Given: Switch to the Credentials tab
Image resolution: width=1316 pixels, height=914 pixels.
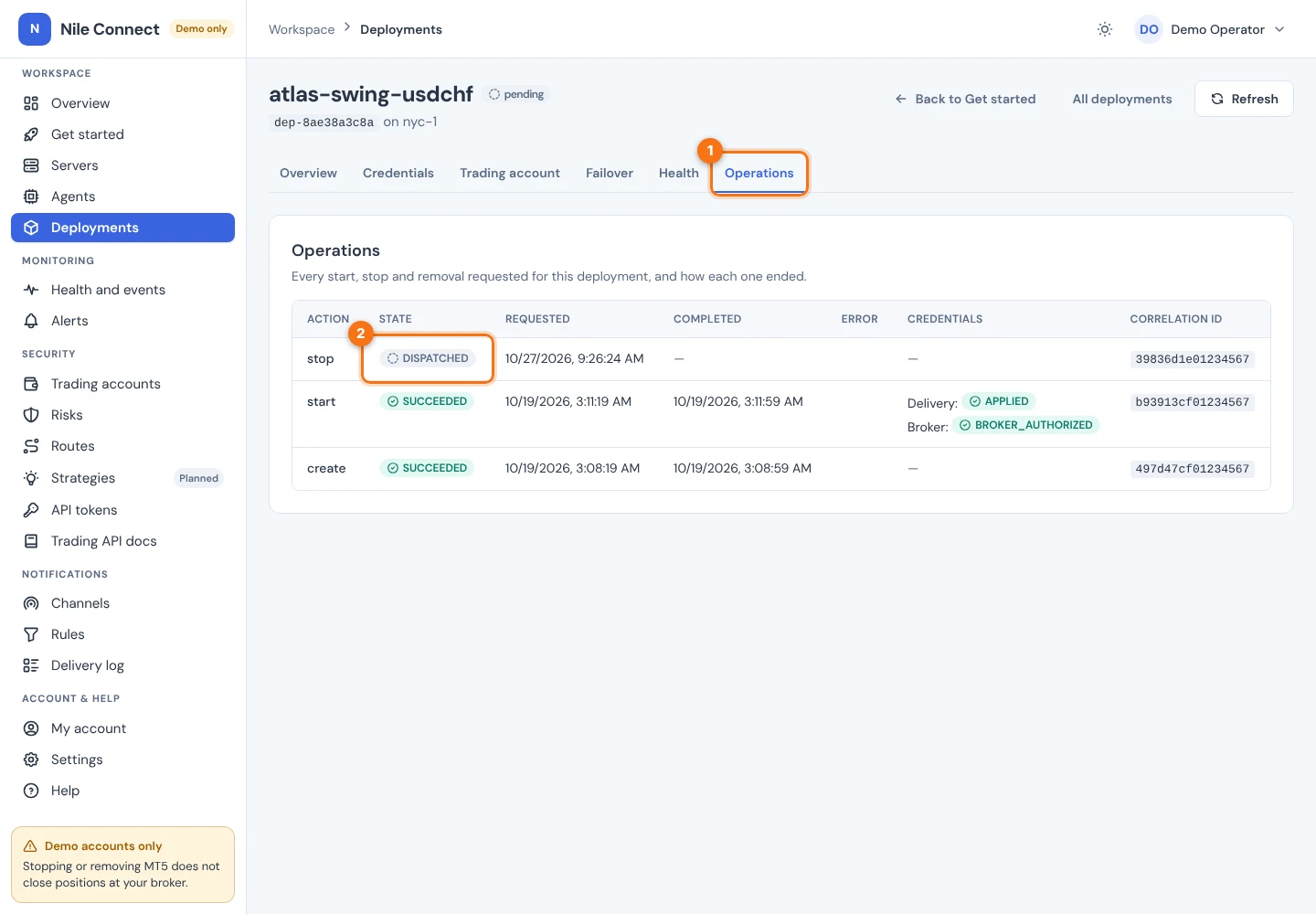Looking at the screenshot, I should click(398, 173).
